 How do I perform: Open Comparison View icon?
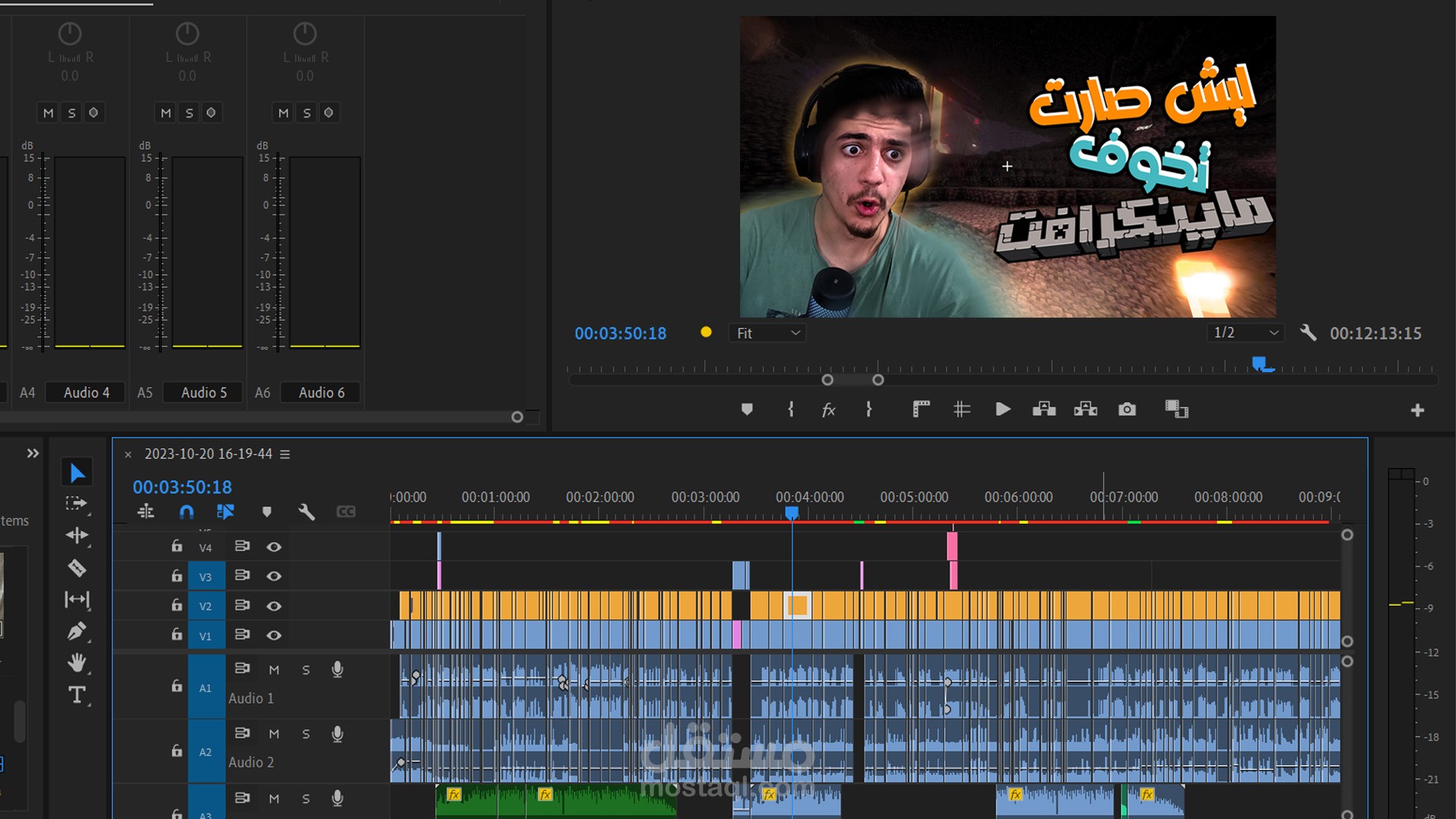click(1177, 409)
